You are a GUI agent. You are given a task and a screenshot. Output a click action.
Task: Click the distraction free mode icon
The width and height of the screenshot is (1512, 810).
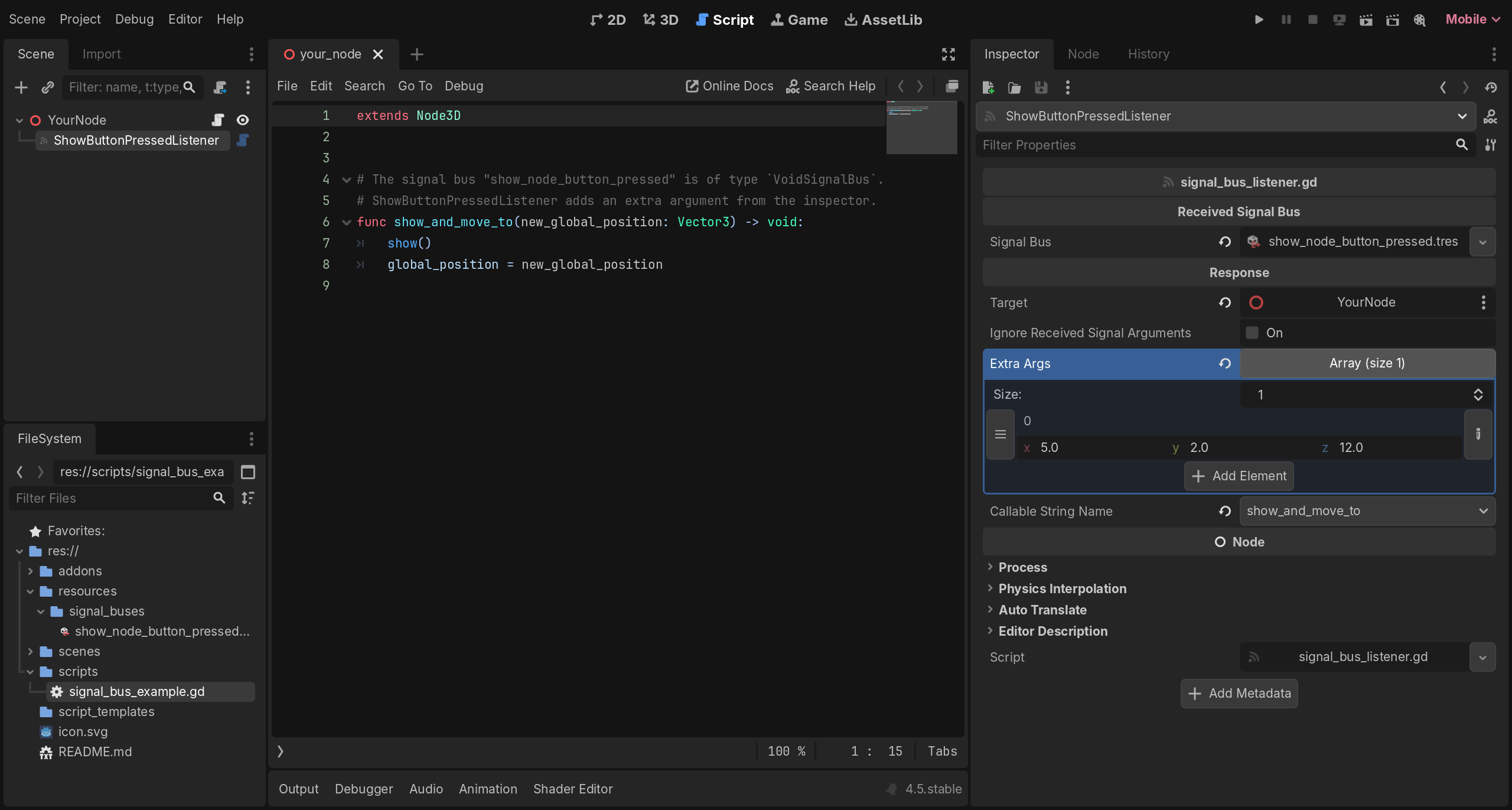948,54
